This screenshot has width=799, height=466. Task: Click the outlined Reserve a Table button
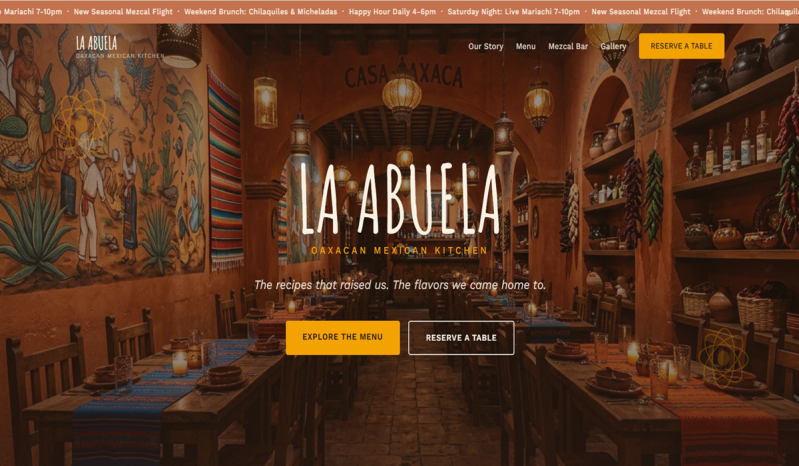tap(461, 338)
